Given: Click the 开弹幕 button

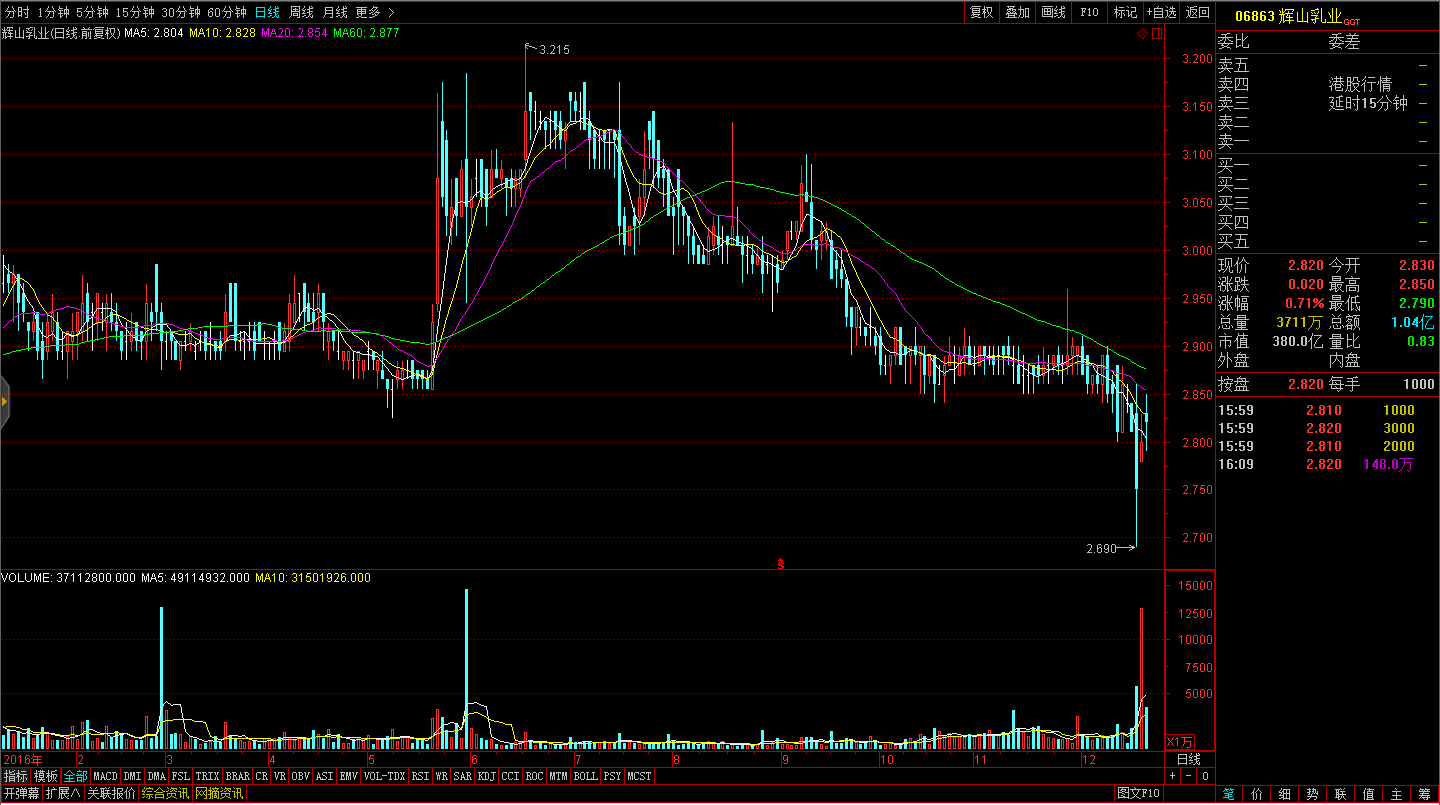Looking at the screenshot, I should [x=21, y=794].
